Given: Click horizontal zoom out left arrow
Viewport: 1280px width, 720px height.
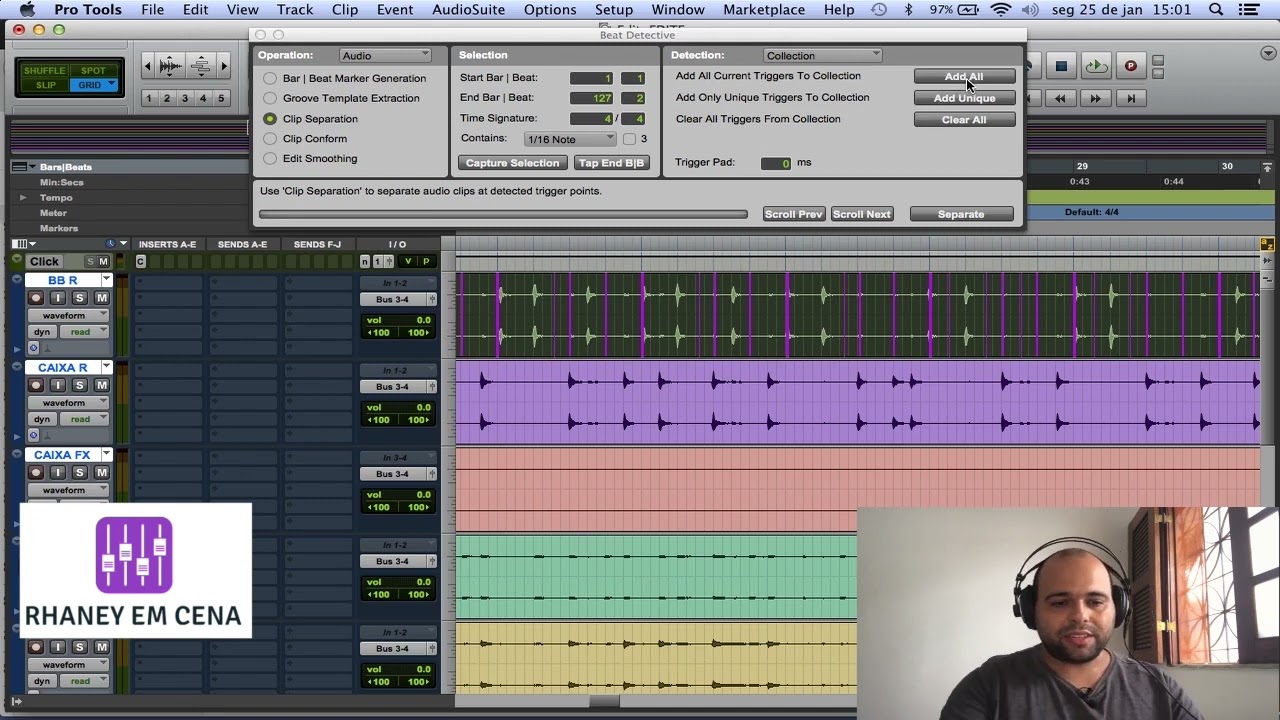Looking at the screenshot, I should coord(148,67).
